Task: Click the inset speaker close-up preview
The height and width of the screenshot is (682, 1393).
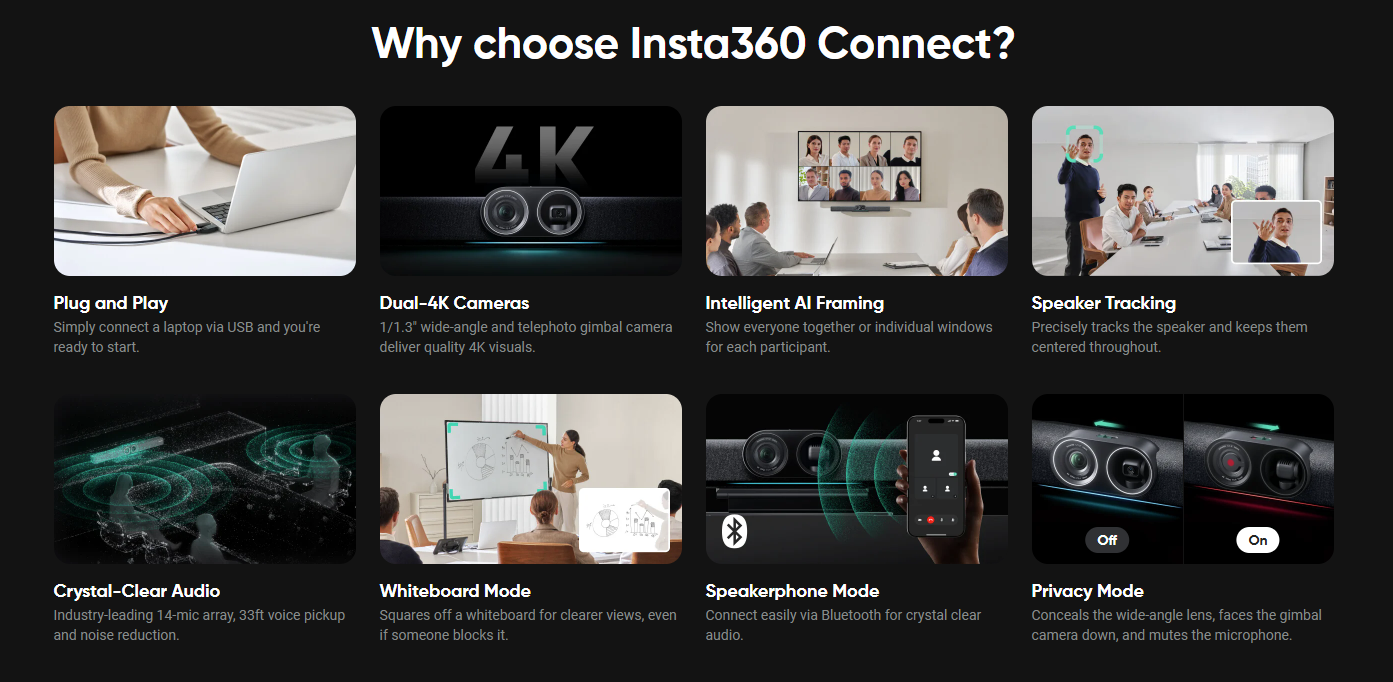Action: point(1276,232)
